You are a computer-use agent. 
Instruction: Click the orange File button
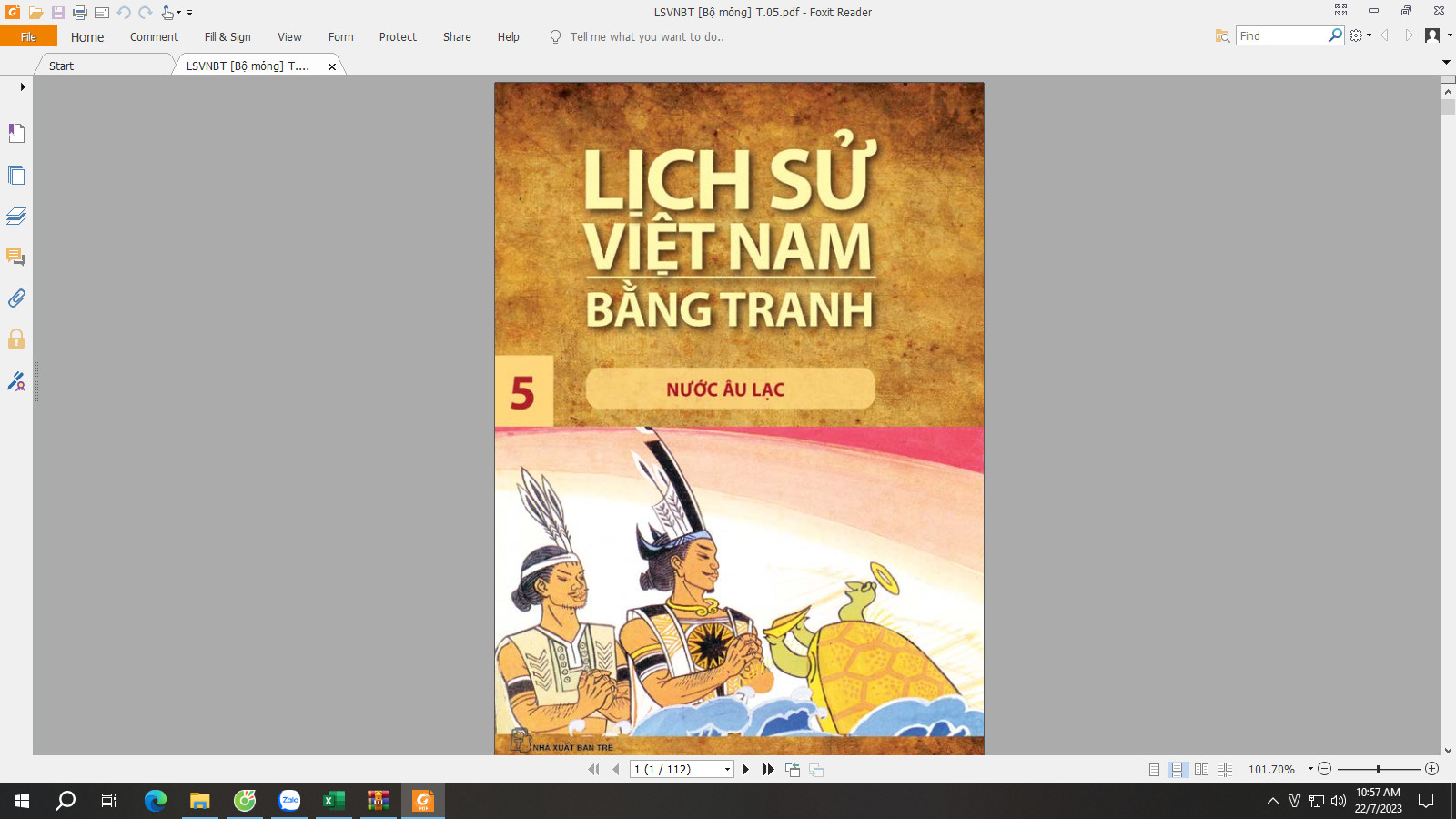28,36
